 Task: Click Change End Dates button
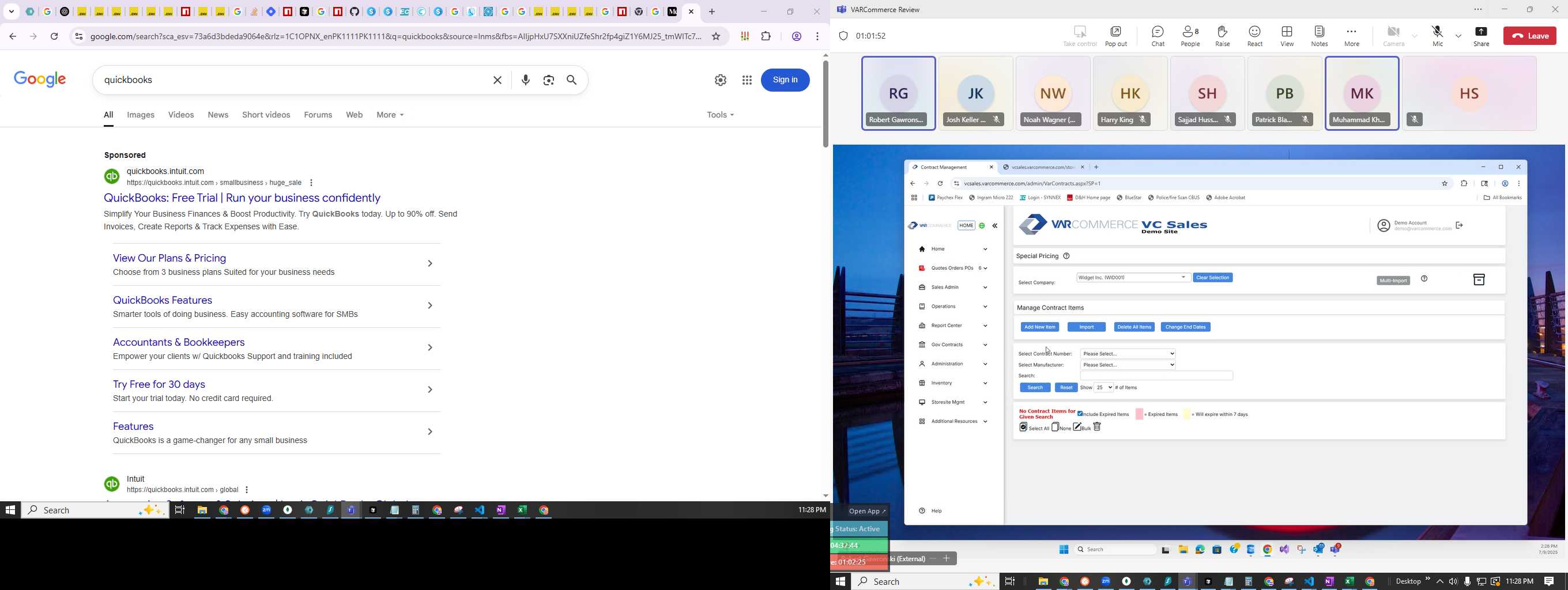tap(1185, 327)
